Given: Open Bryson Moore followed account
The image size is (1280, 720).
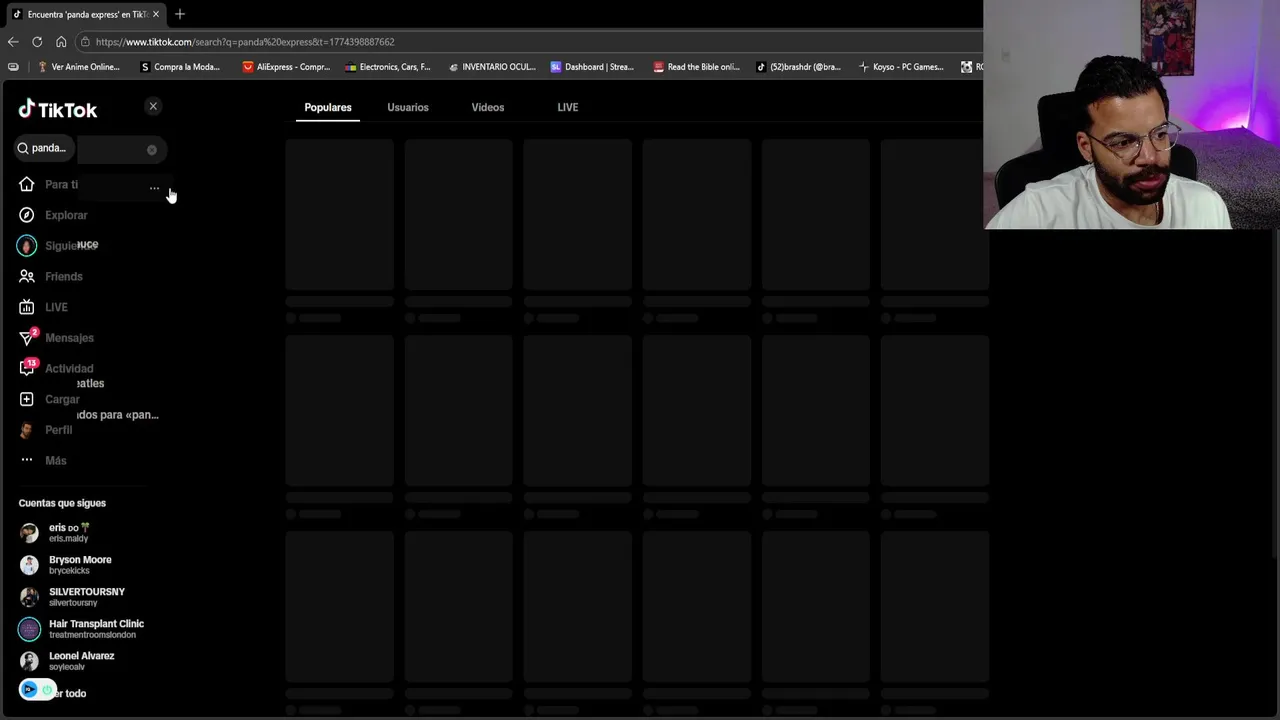Looking at the screenshot, I should 80,564.
